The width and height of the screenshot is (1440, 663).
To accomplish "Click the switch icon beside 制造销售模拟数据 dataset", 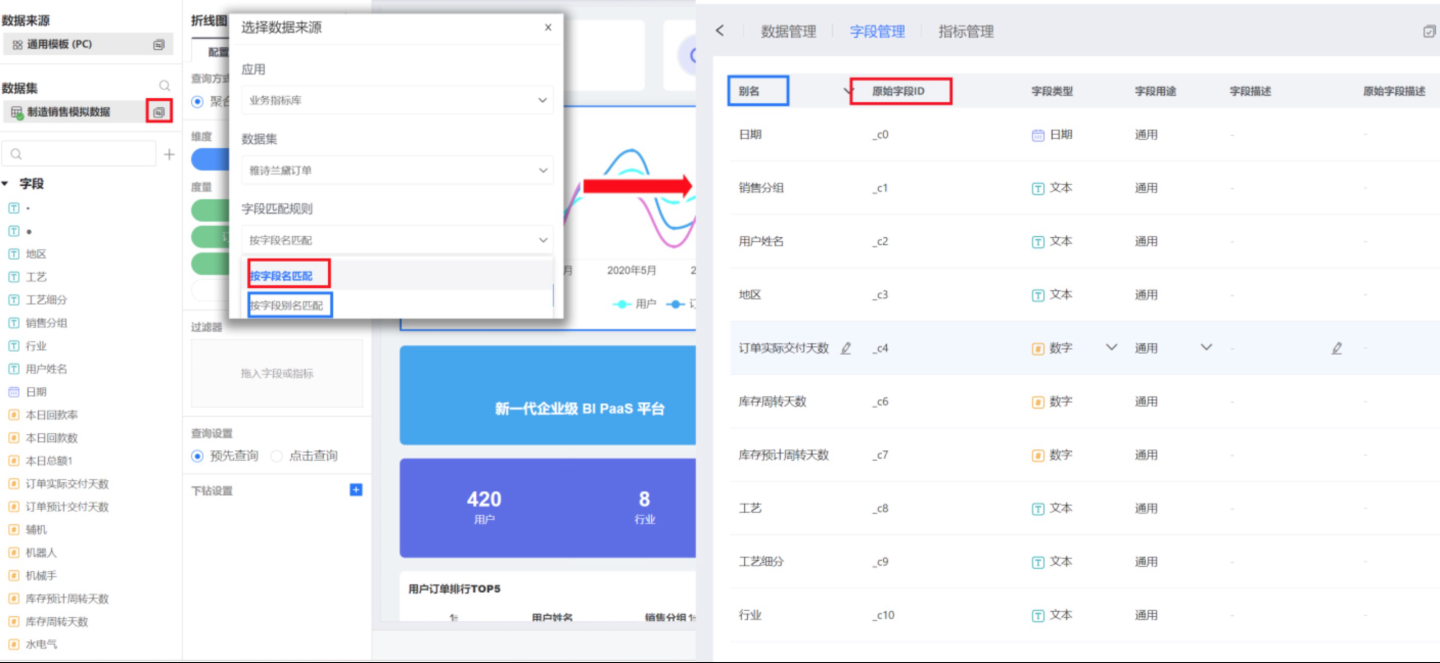I will tap(159, 112).
